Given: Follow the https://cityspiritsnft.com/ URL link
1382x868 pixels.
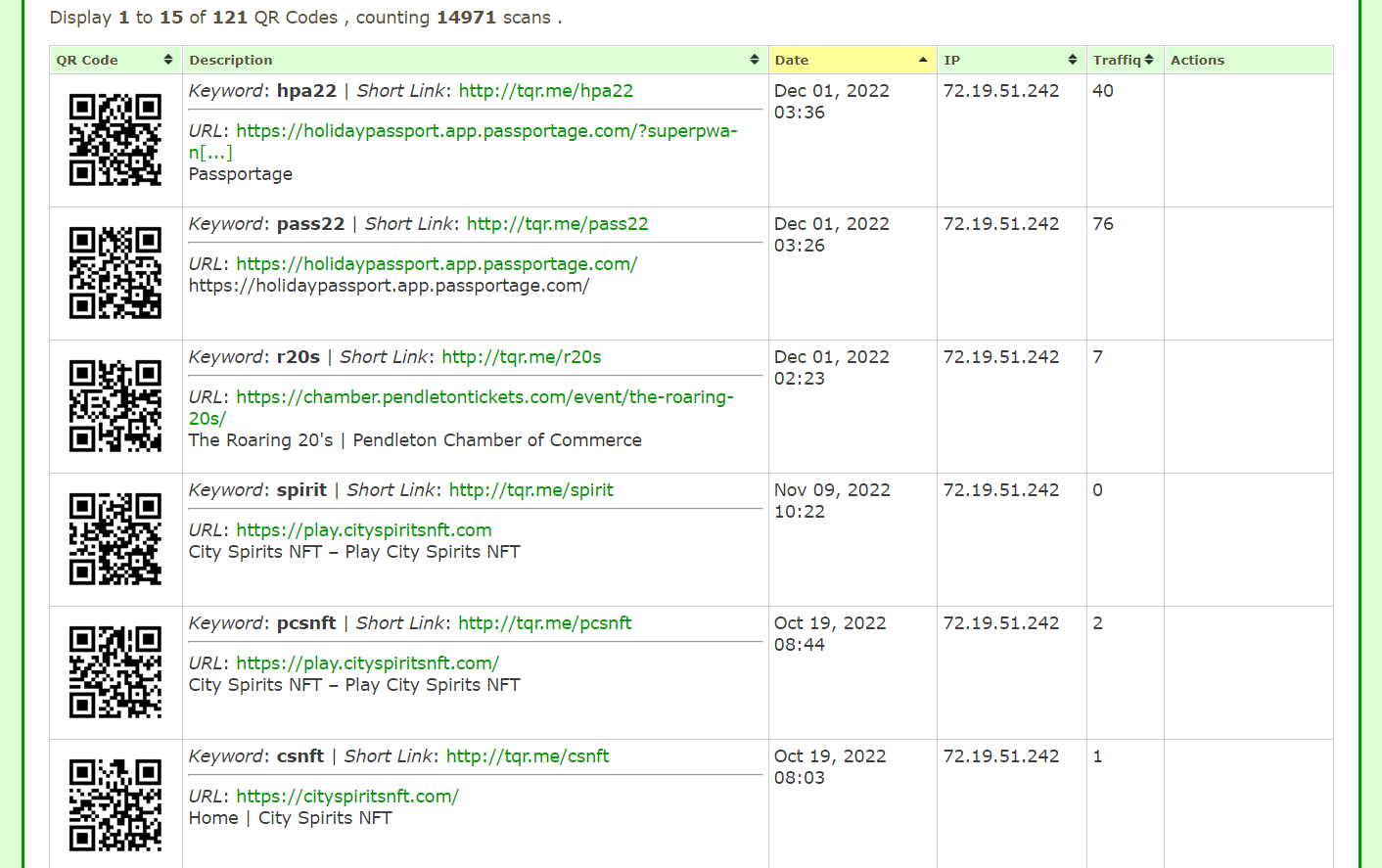Looking at the screenshot, I should point(347,797).
